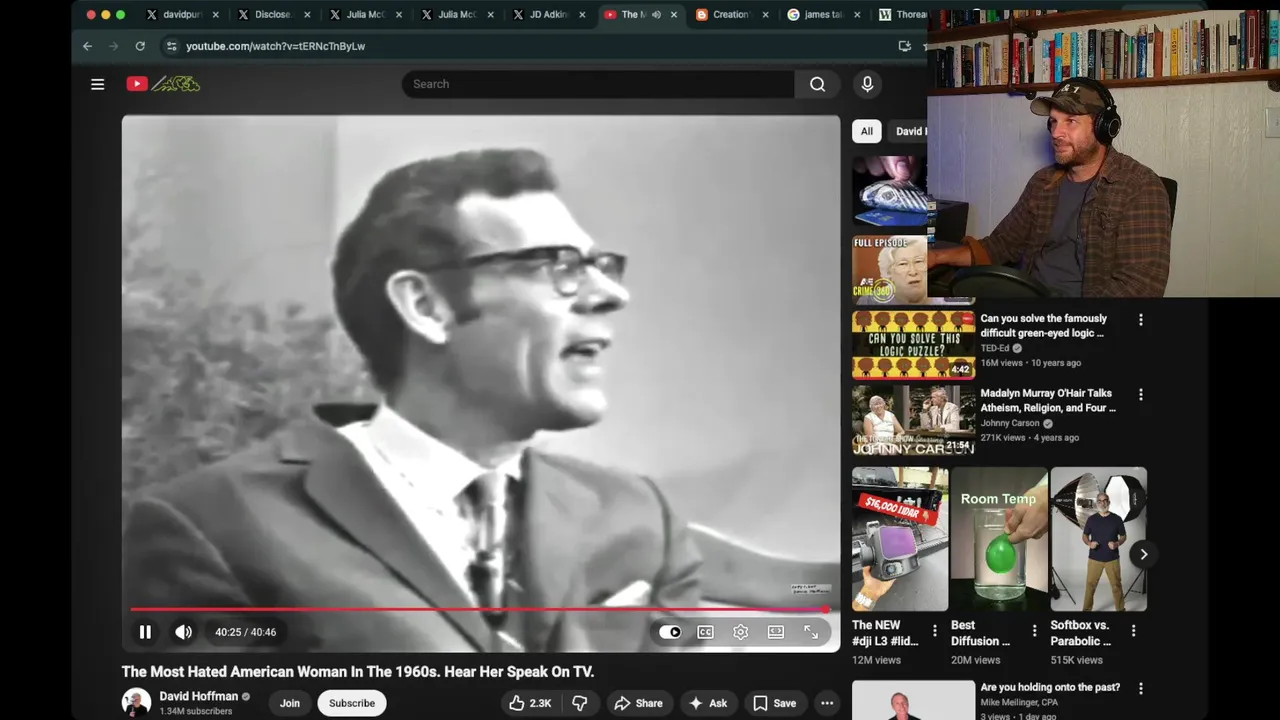1280x720 pixels.
Task: Close the Creation tab
Action: tap(766, 15)
